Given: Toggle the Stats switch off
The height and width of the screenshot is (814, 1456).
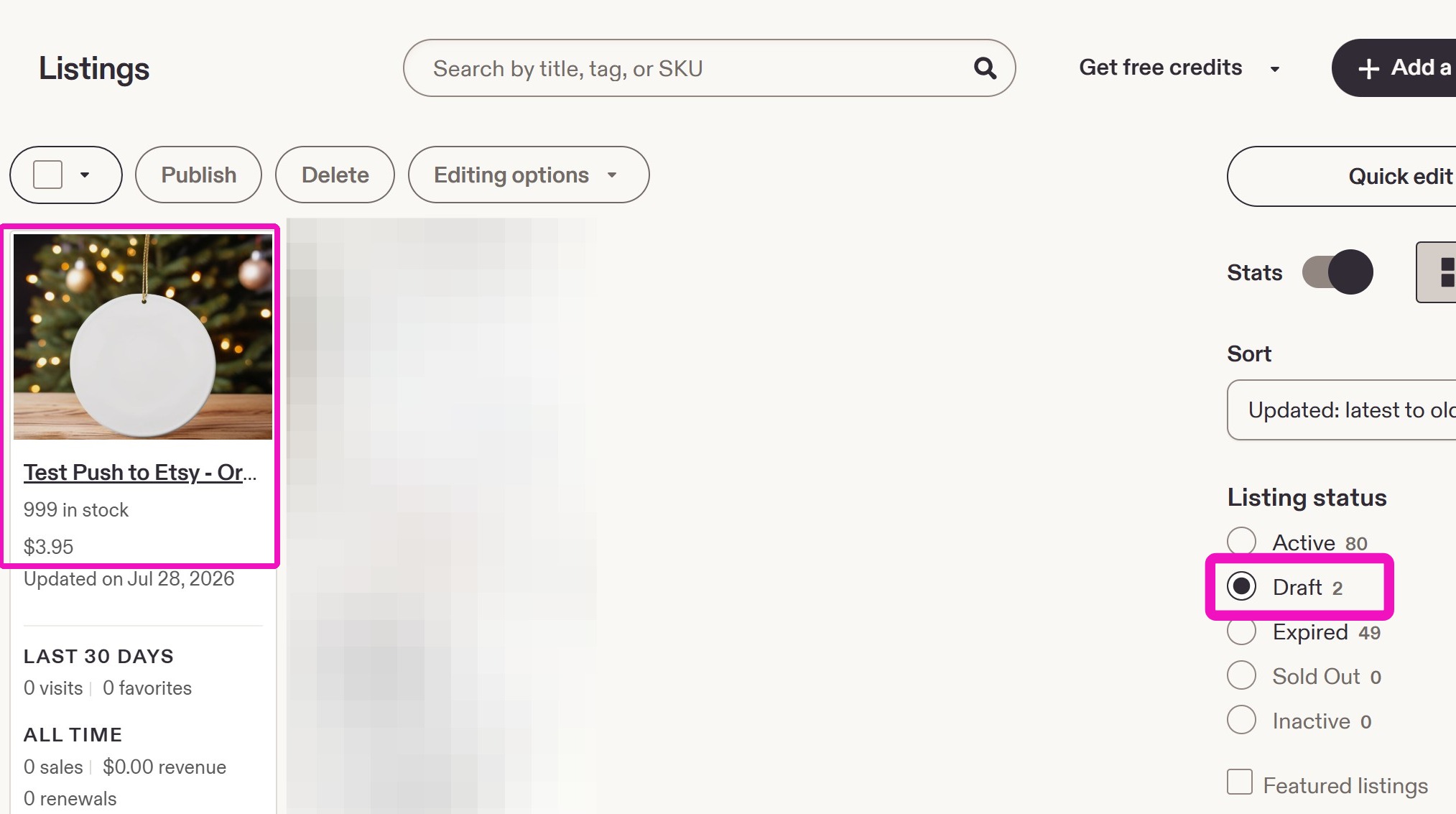Looking at the screenshot, I should [1337, 272].
